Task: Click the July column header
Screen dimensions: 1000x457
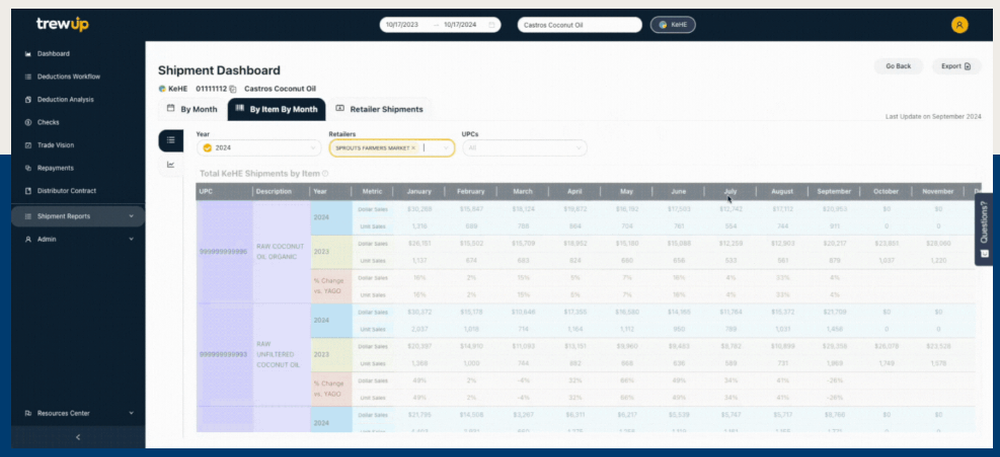Action: click(x=730, y=191)
